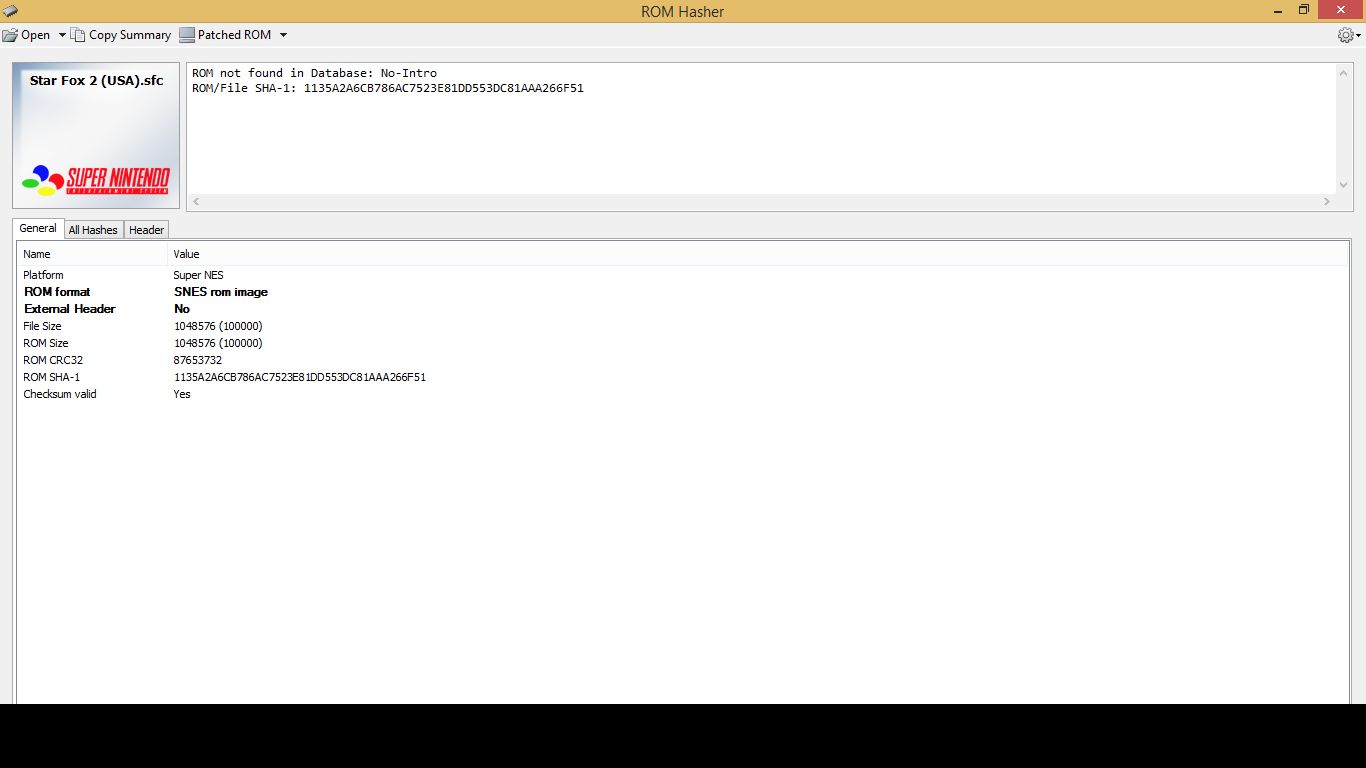Click the ROM Hasher chip icon in title bar
This screenshot has width=1366, height=768.
click(x=10, y=11)
